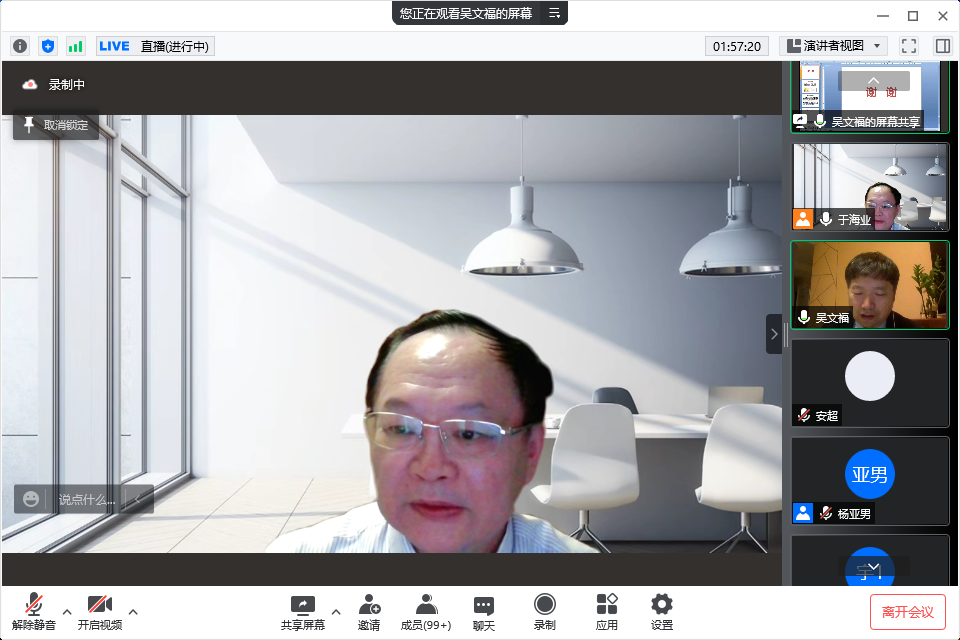The width and height of the screenshot is (960, 640).
Task: Open the meeting info icon
Action: pos(20,46)
